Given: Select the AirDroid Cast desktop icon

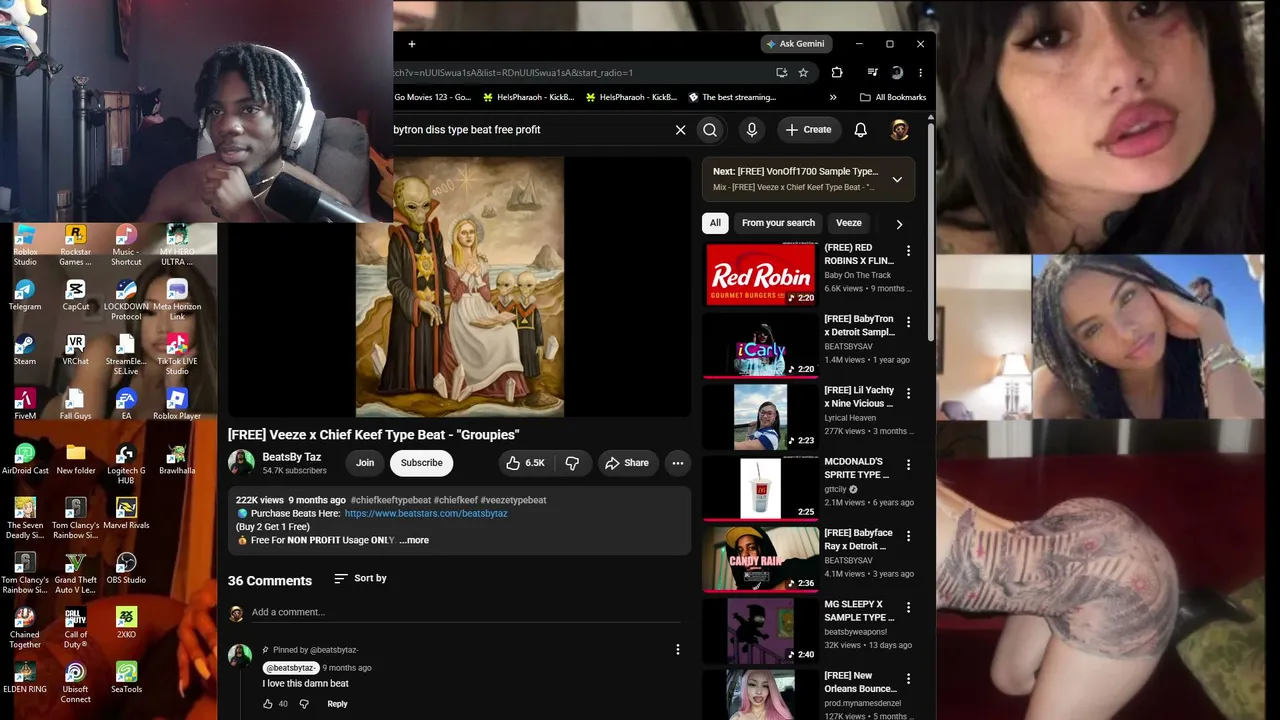Looking at the screenshot, I should point(25,460).
